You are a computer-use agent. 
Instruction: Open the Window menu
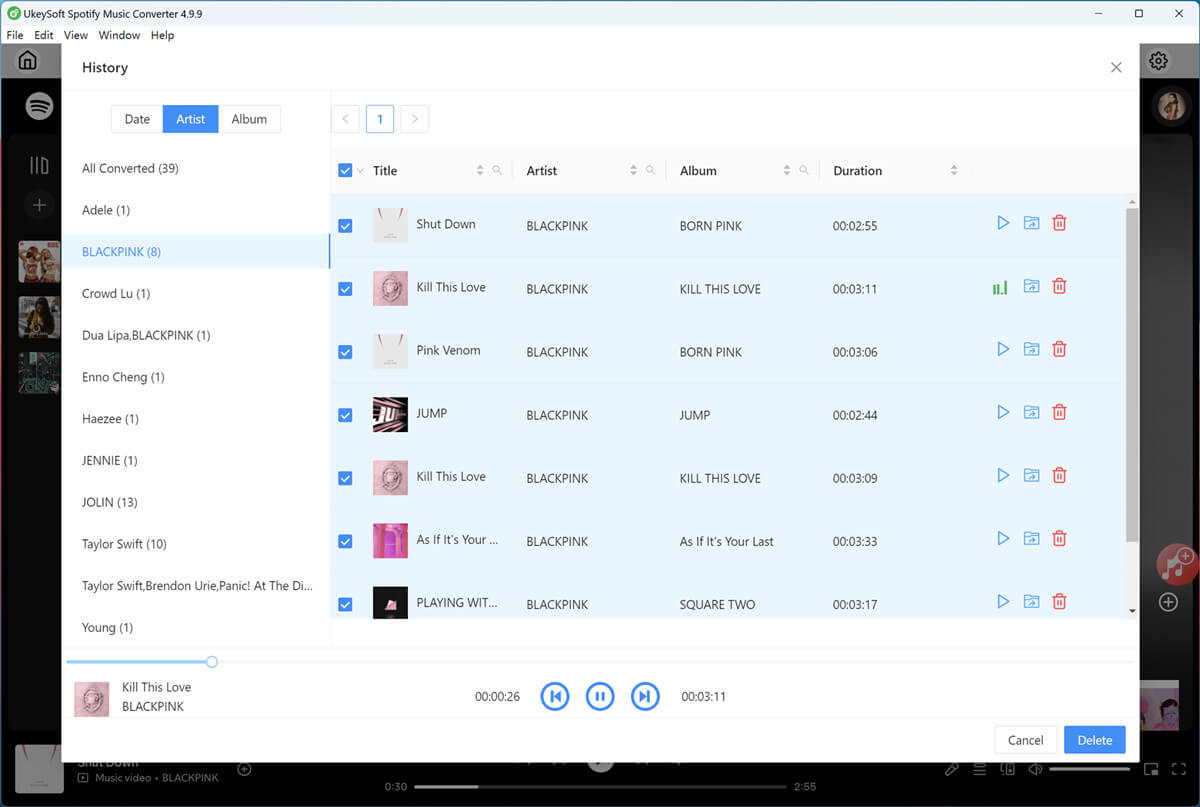119,35
